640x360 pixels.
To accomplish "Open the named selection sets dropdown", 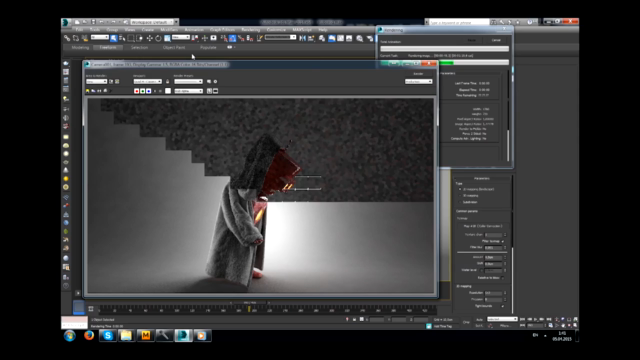I will click(280, 38).
